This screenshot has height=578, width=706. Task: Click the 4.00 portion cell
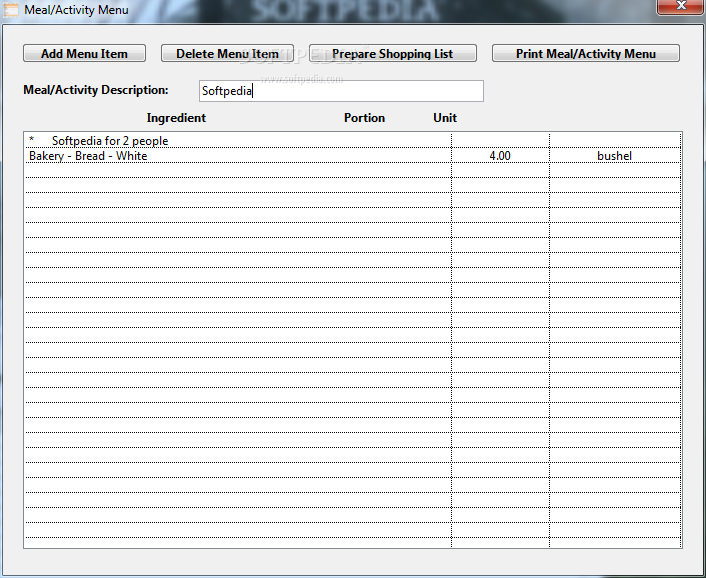point(500,156)
